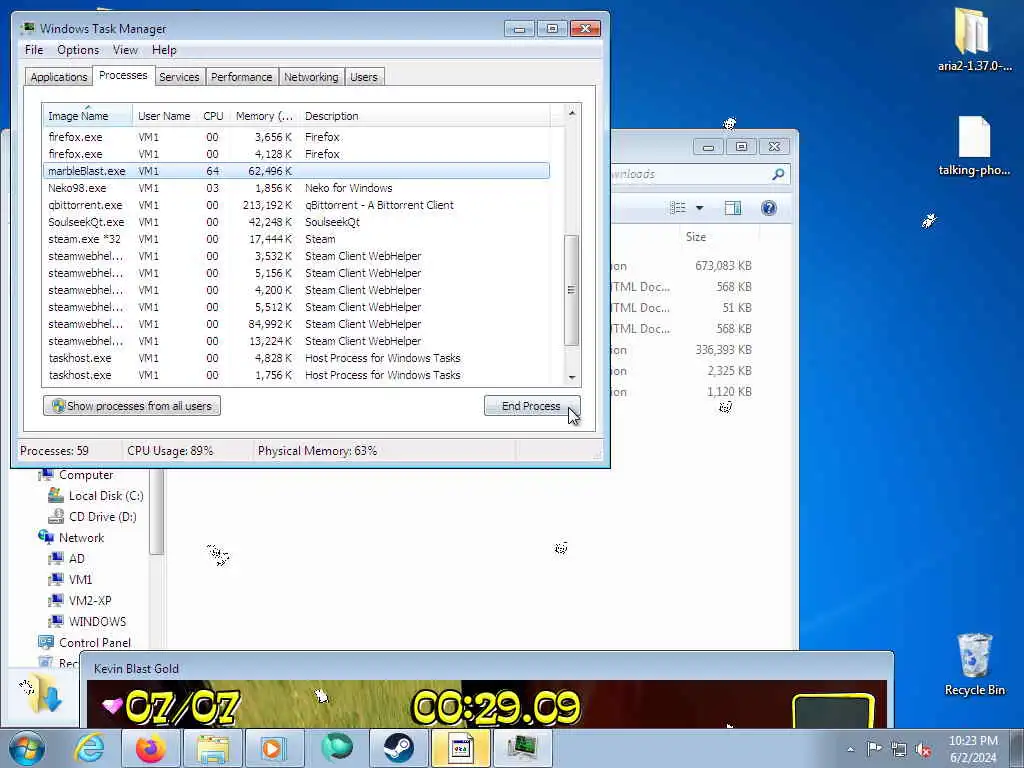Click the process list scrollbar thumb
This screenshot has height=768, width=1024.
coord(571,289)
